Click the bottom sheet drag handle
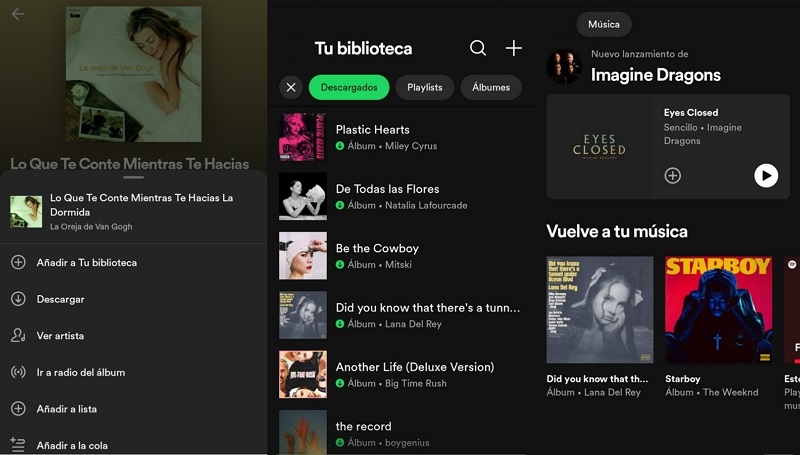This screenshot has width=800, height=455. pyautogui.click(x=133, y=178)
